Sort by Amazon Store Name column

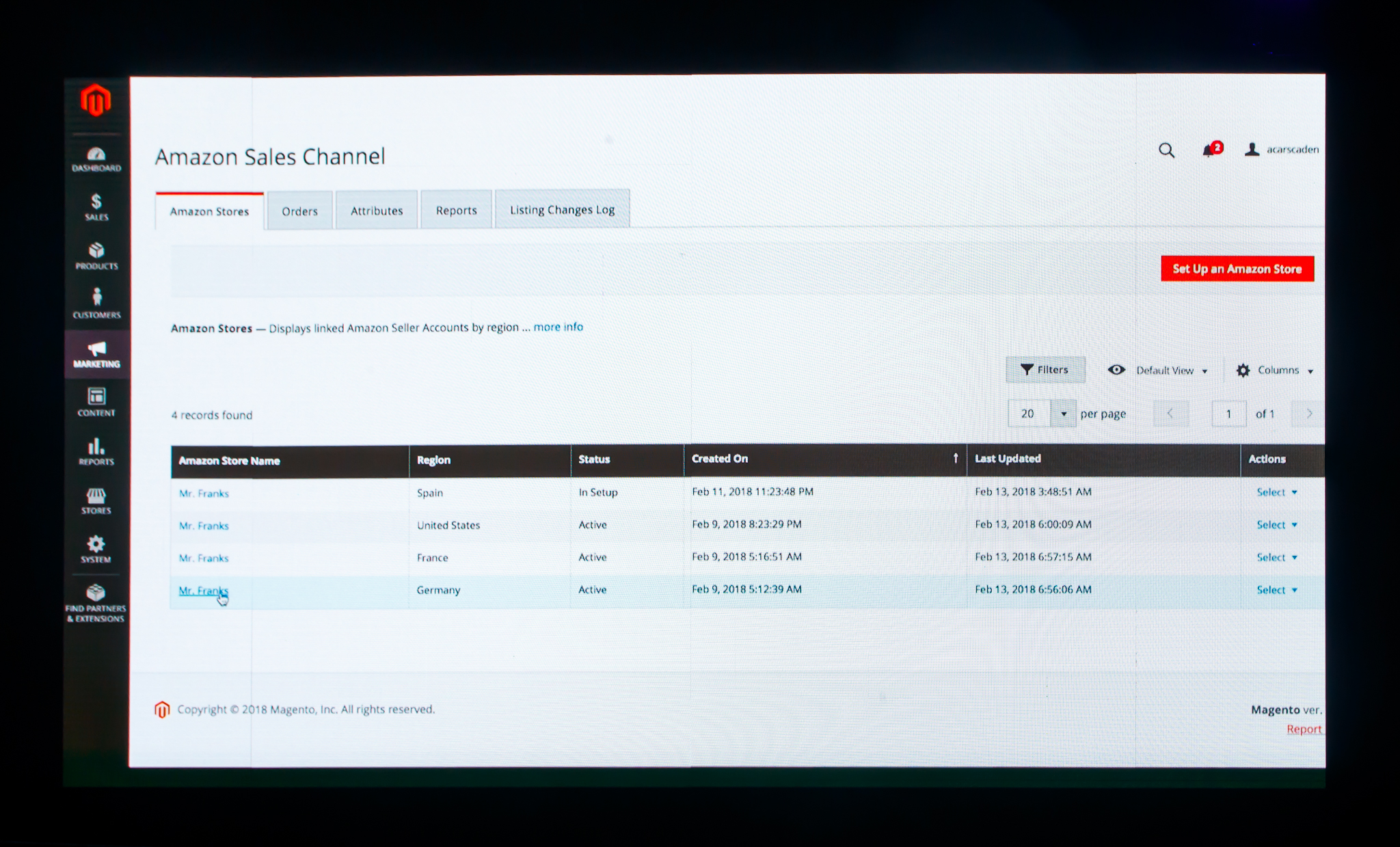click(x=290, y=461)
